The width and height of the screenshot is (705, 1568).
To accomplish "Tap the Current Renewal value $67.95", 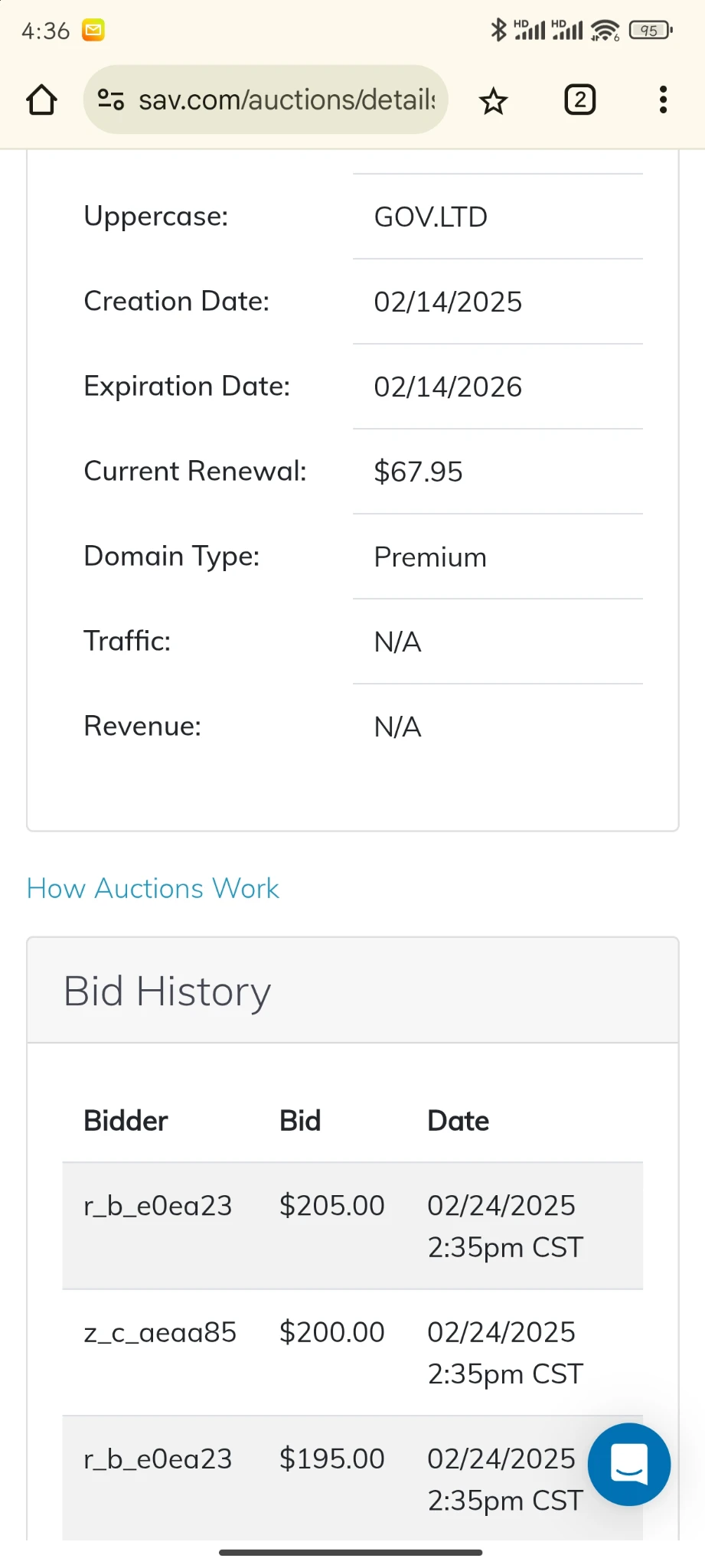I will (418, 472).
